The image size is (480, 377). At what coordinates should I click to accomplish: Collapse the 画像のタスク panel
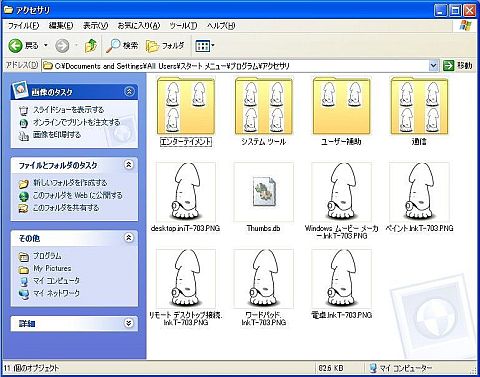tap(129, 92)
